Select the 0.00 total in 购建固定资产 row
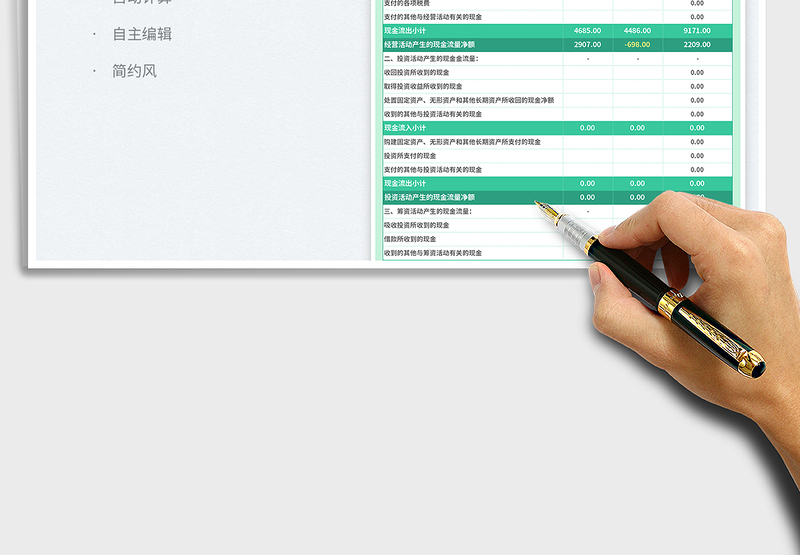This screenshot has height=555, width=800. pyautogui.click(x=697, y=142)
